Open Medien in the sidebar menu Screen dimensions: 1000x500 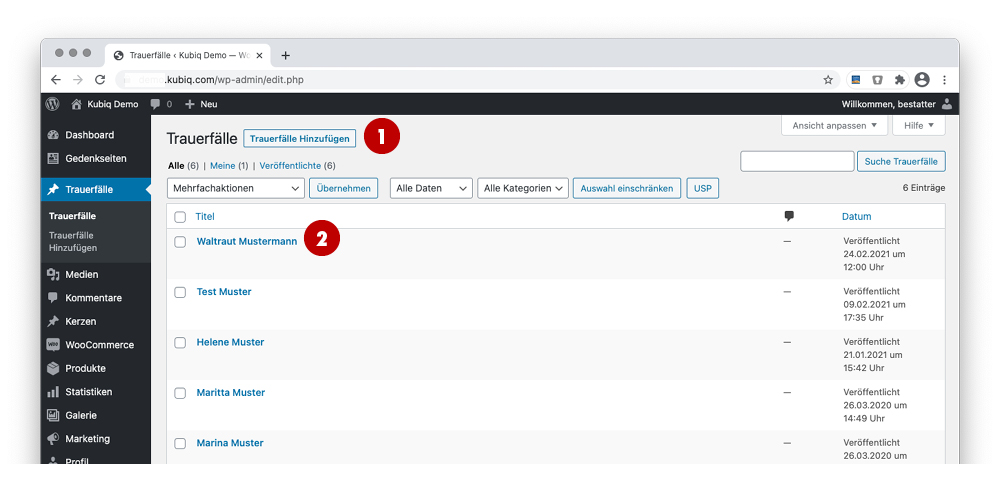pyautogui.click(x=81, y=275)
